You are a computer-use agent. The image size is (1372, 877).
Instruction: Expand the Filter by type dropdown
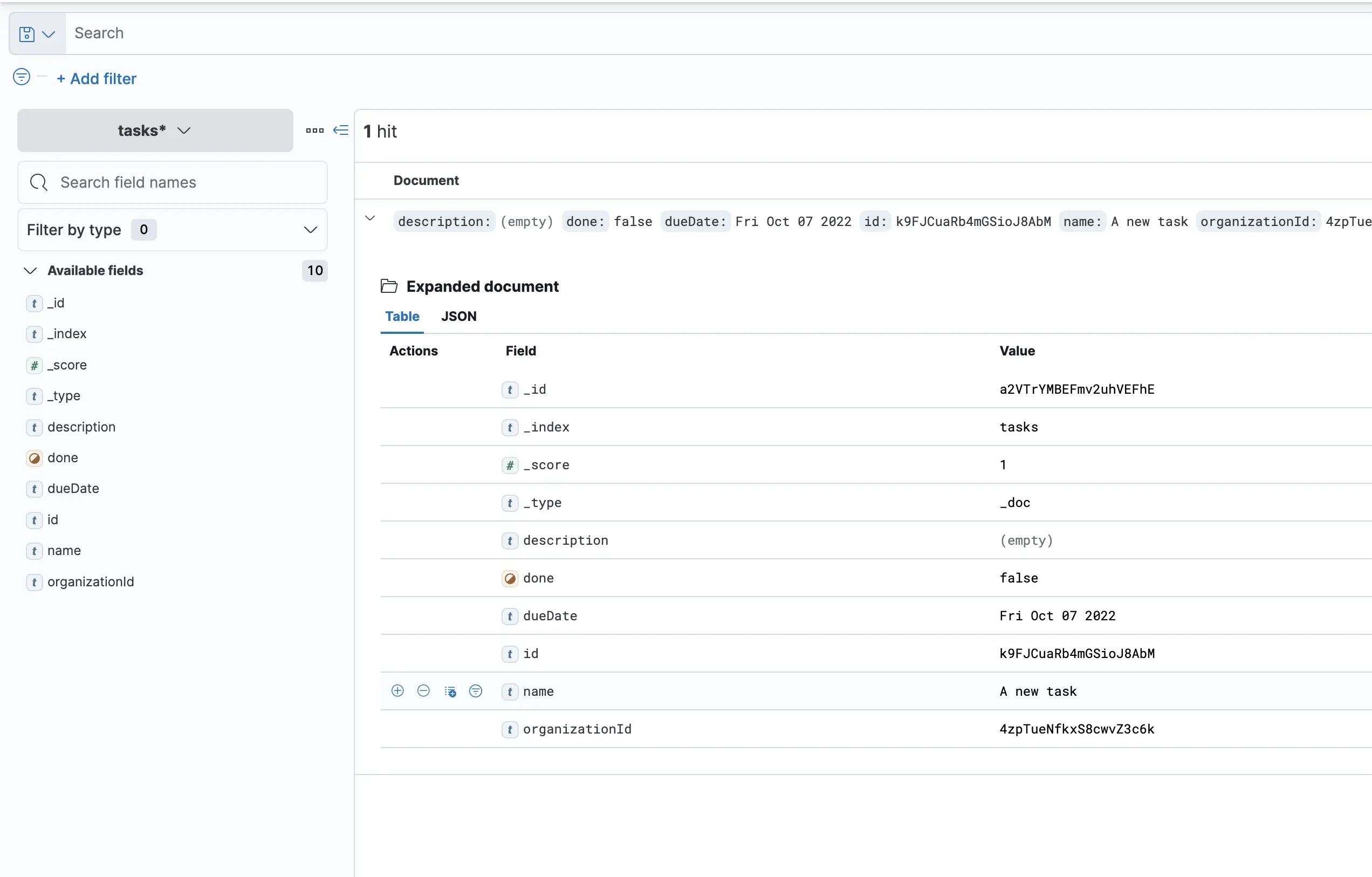tap(172, 230)
